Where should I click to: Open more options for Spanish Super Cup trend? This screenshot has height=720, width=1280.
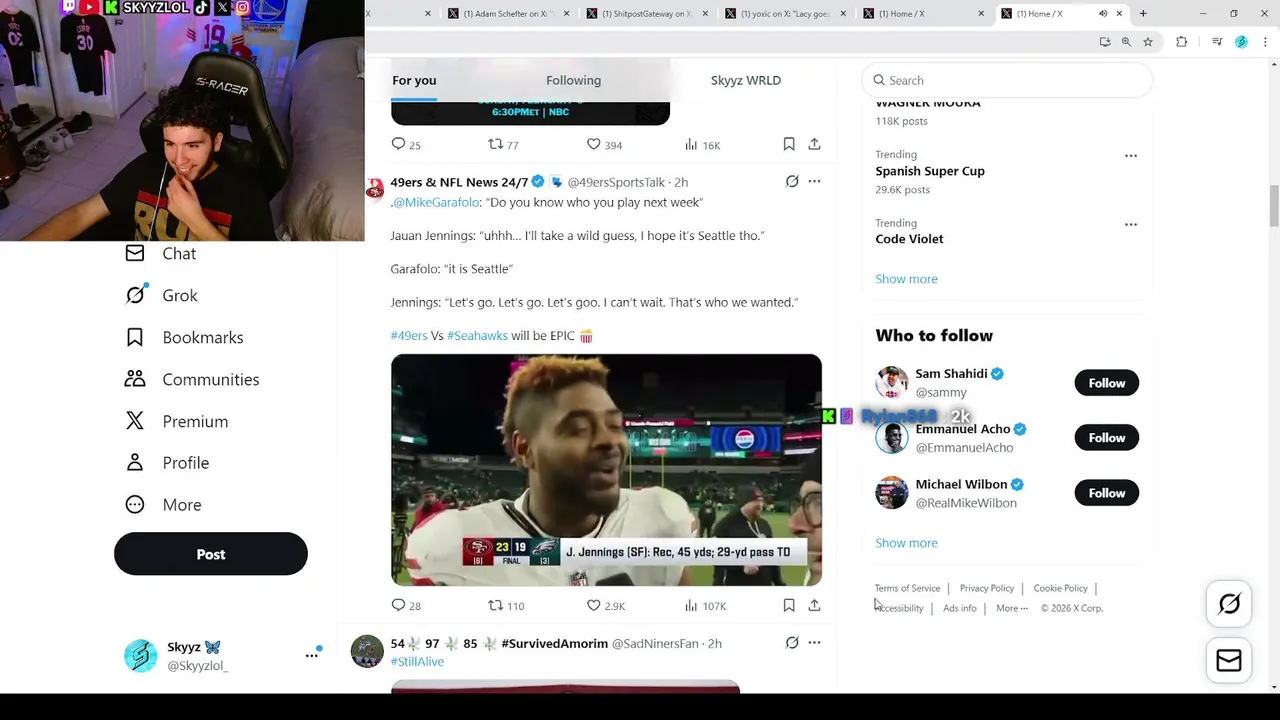1131,156
